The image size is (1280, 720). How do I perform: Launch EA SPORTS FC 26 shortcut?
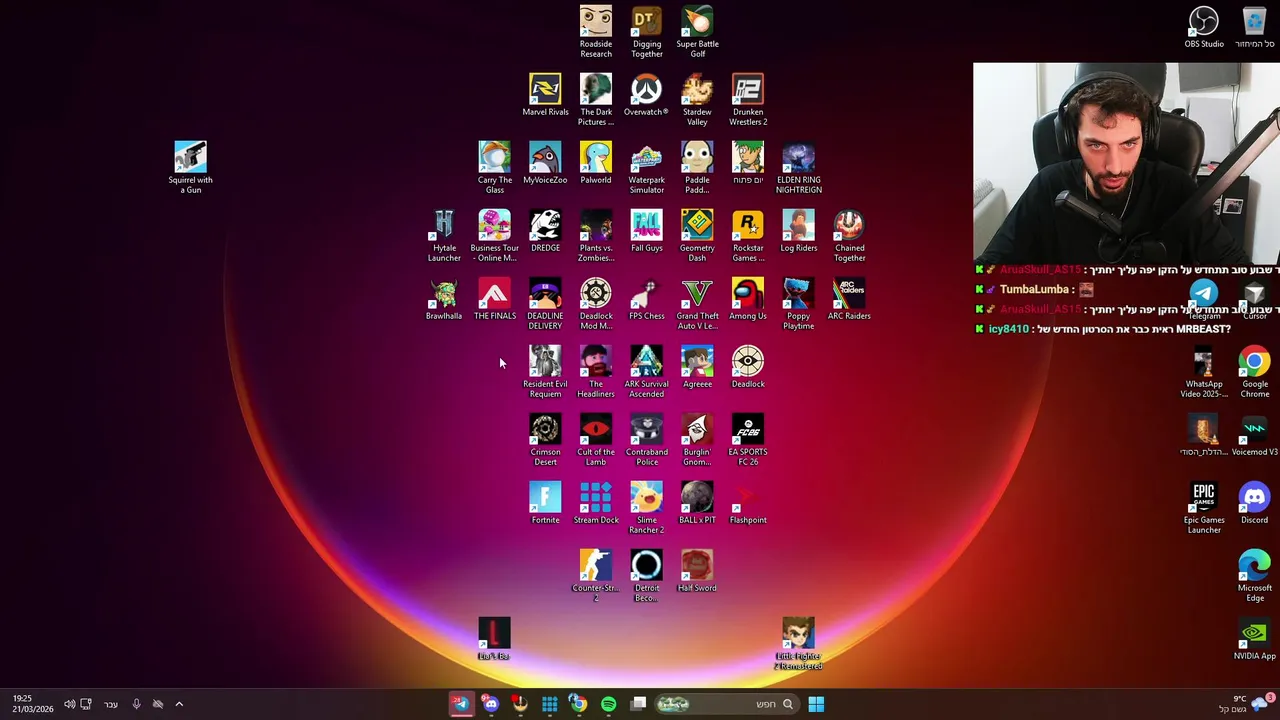748,440
